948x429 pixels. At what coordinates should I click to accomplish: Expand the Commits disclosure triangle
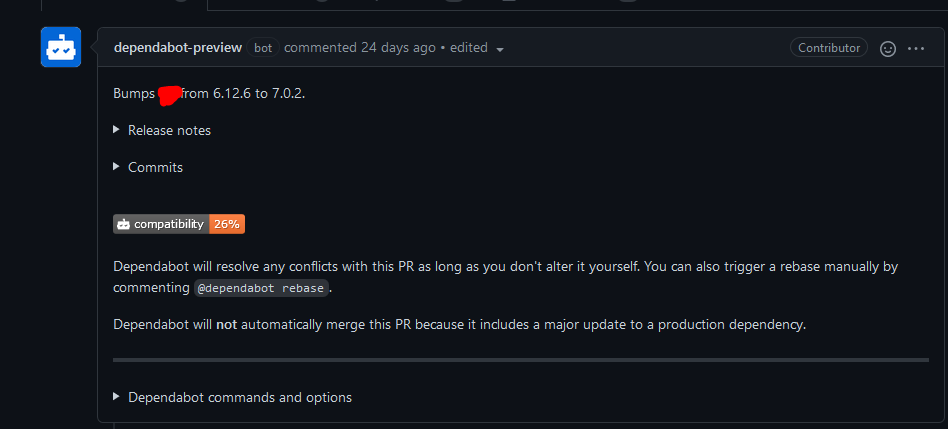pyautogui.click(x=117, y=167)
